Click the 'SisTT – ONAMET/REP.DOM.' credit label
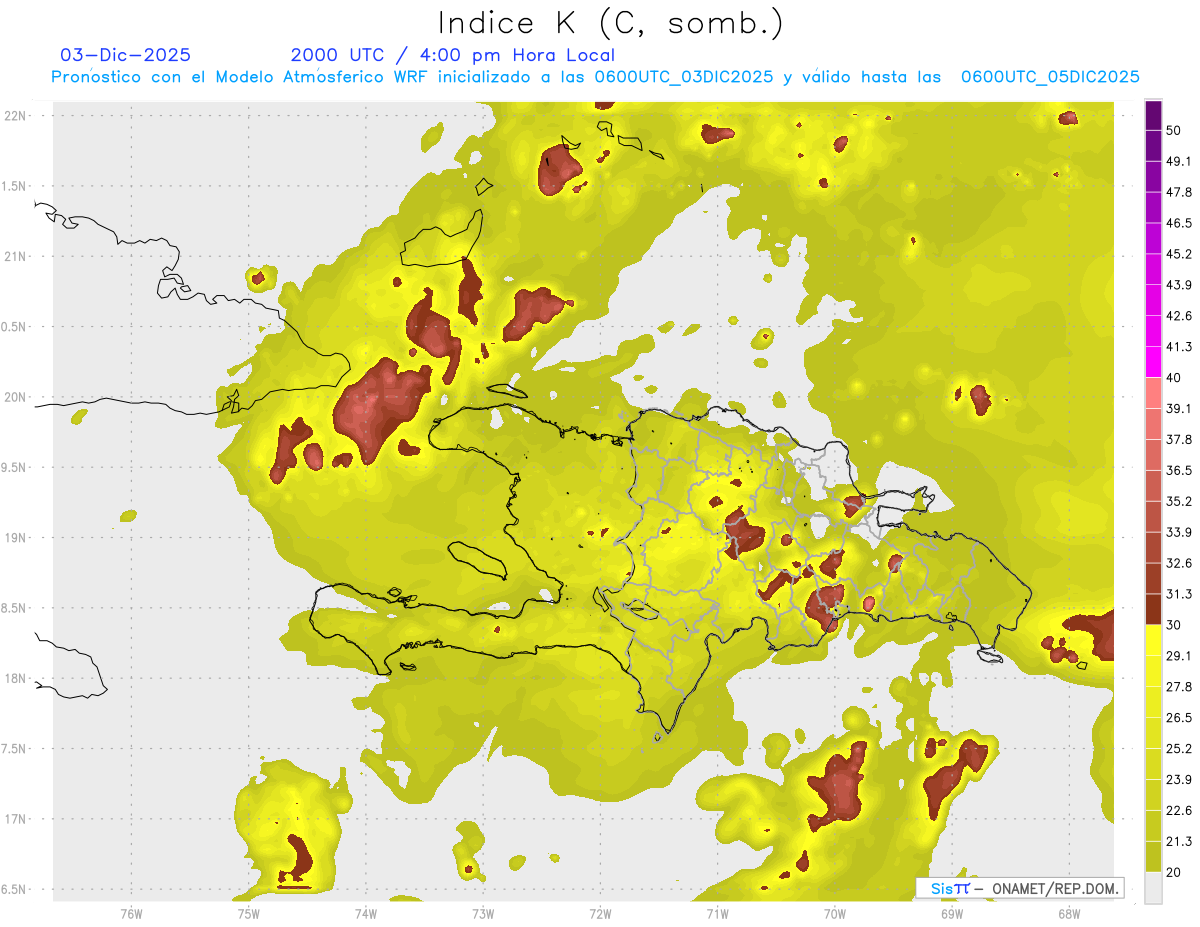This screenshot has height=927, width=1200. tap(1020, 888)
